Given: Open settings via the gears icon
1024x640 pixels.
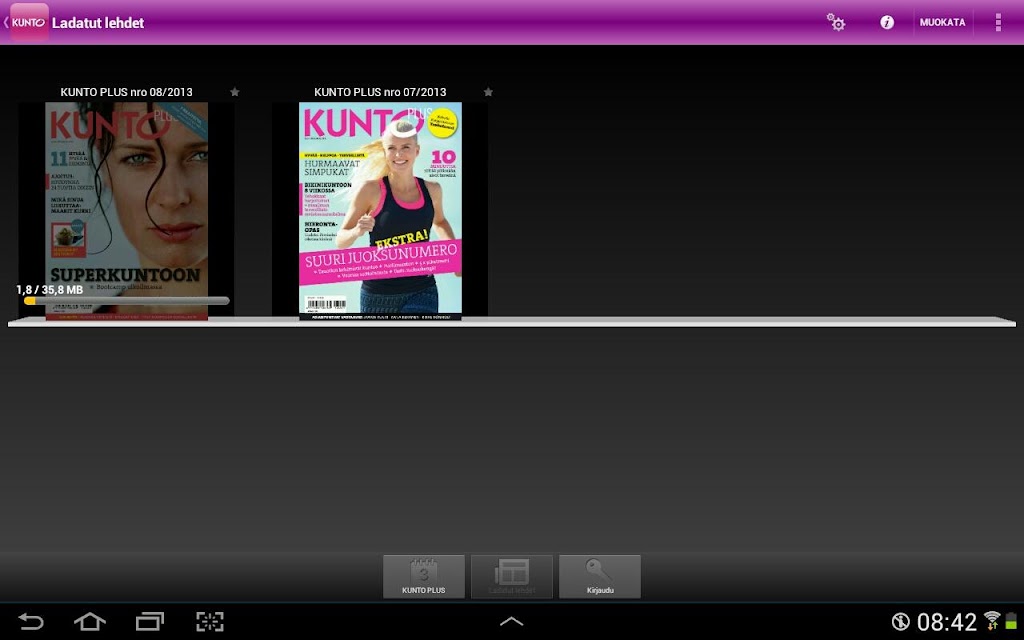Looking at the screenshot, I should pos(835,22).
